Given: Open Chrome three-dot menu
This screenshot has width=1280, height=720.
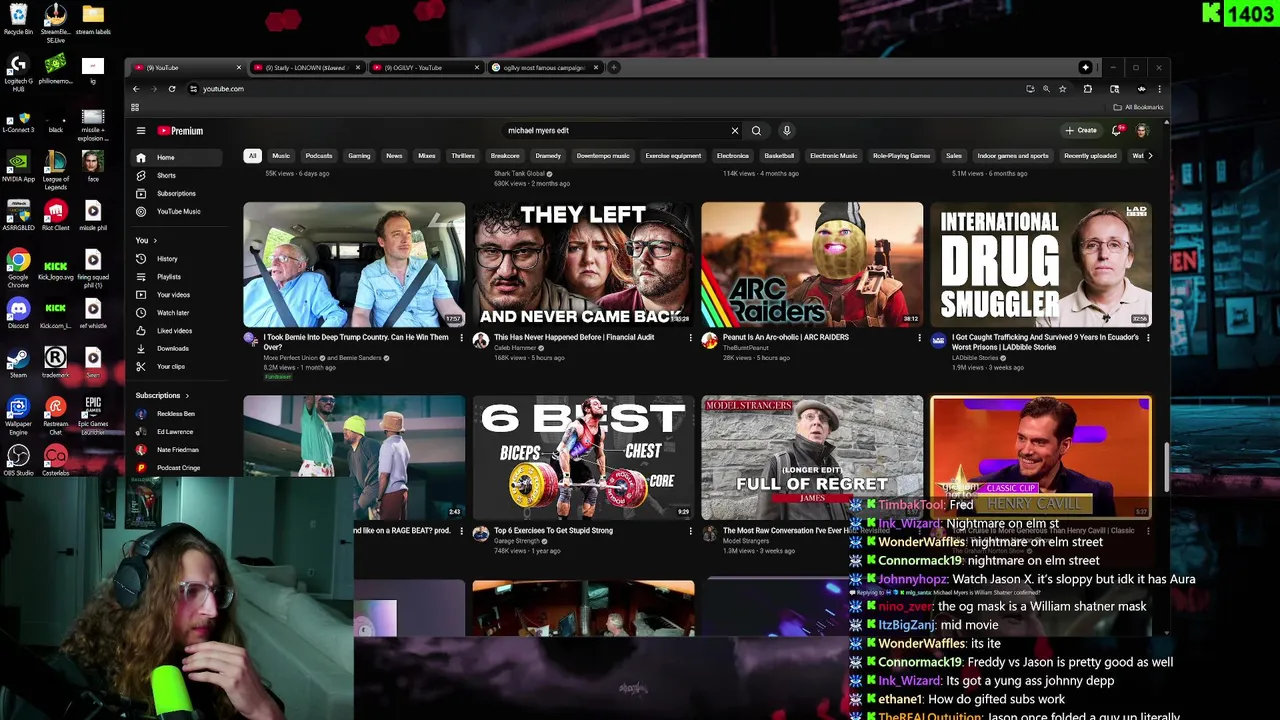Looking at the screenshot, I should click(1159, 89).
